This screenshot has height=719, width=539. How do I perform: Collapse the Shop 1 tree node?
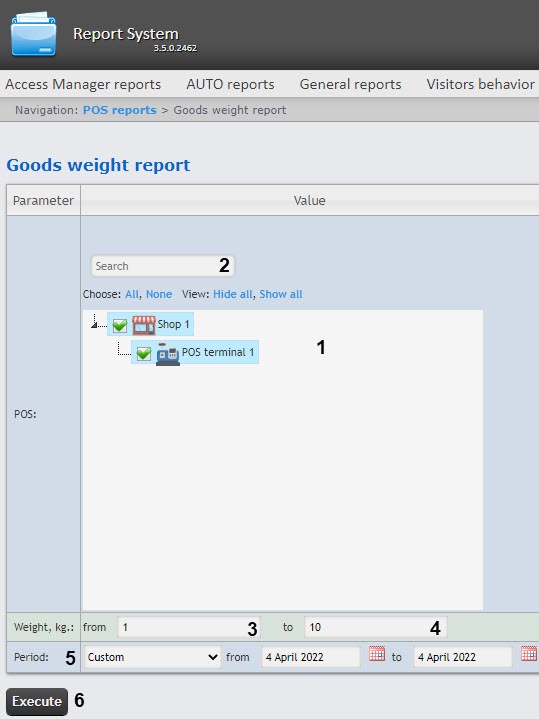(94, 325)
